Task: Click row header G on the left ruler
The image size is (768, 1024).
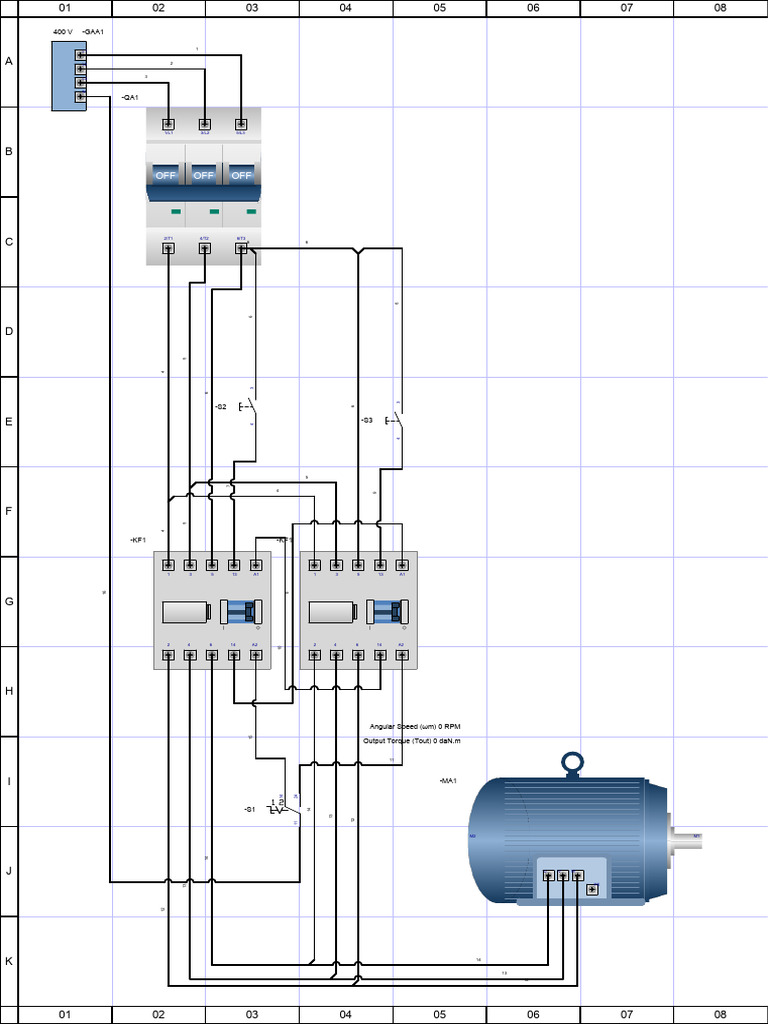Action: pos(9,601)
